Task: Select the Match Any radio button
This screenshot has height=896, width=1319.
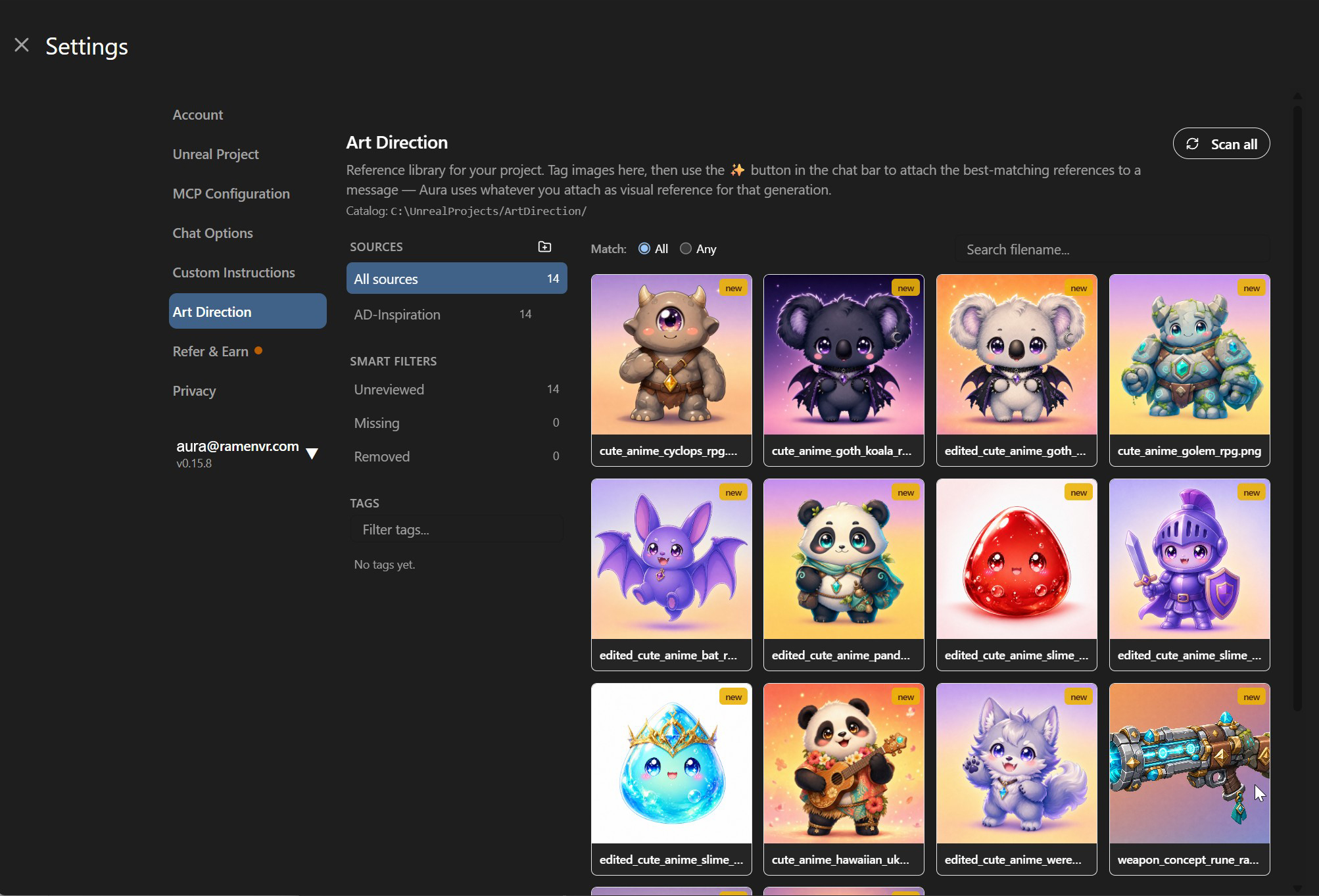Action: 686,248
